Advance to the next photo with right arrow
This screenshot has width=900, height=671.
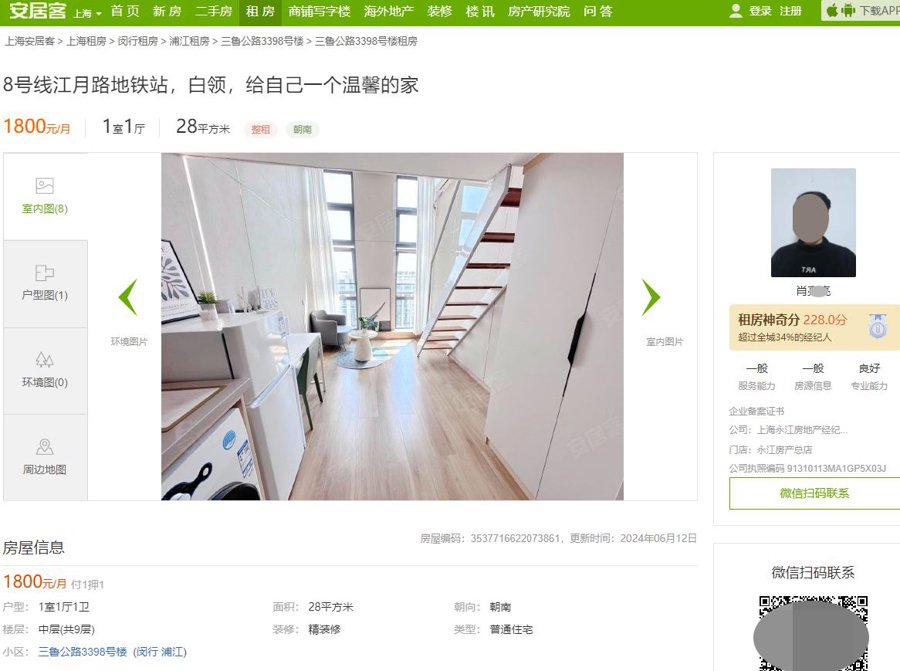(651, 297)
